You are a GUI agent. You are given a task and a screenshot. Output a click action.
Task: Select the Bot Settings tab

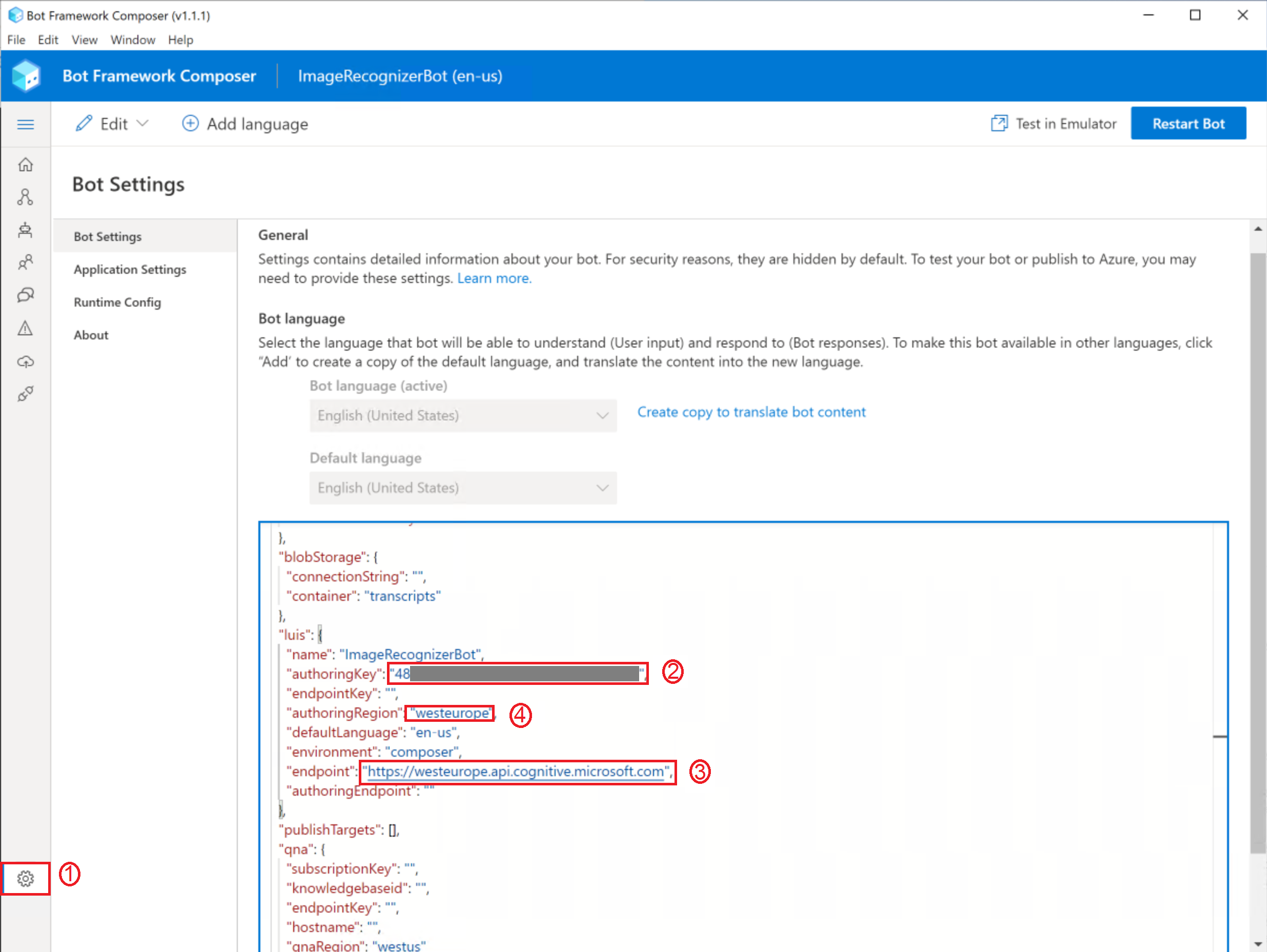tap(107, 236)
